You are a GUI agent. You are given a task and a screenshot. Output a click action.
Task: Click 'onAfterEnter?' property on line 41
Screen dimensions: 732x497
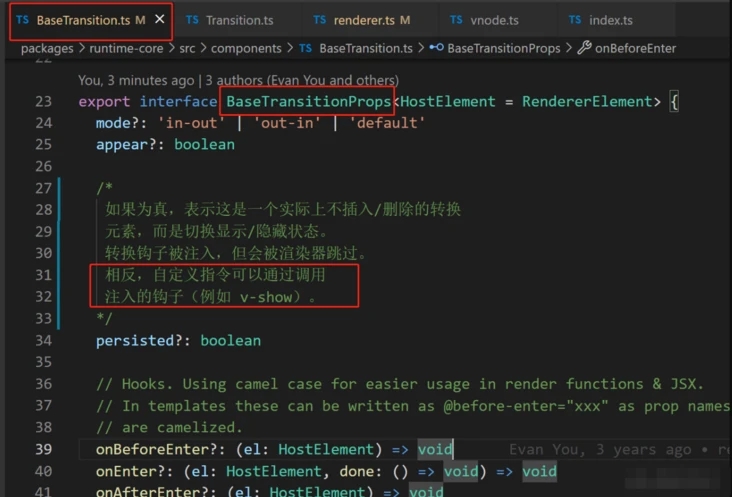coord(156,491)
